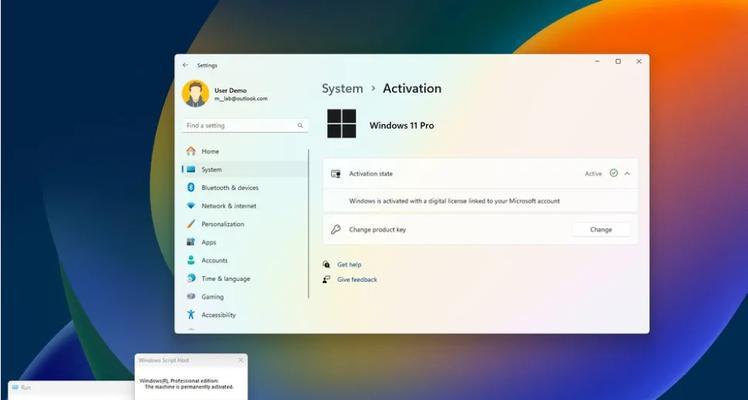Click the Activation state icon
The height and width of the screenshot is (400, 748).
335,174
